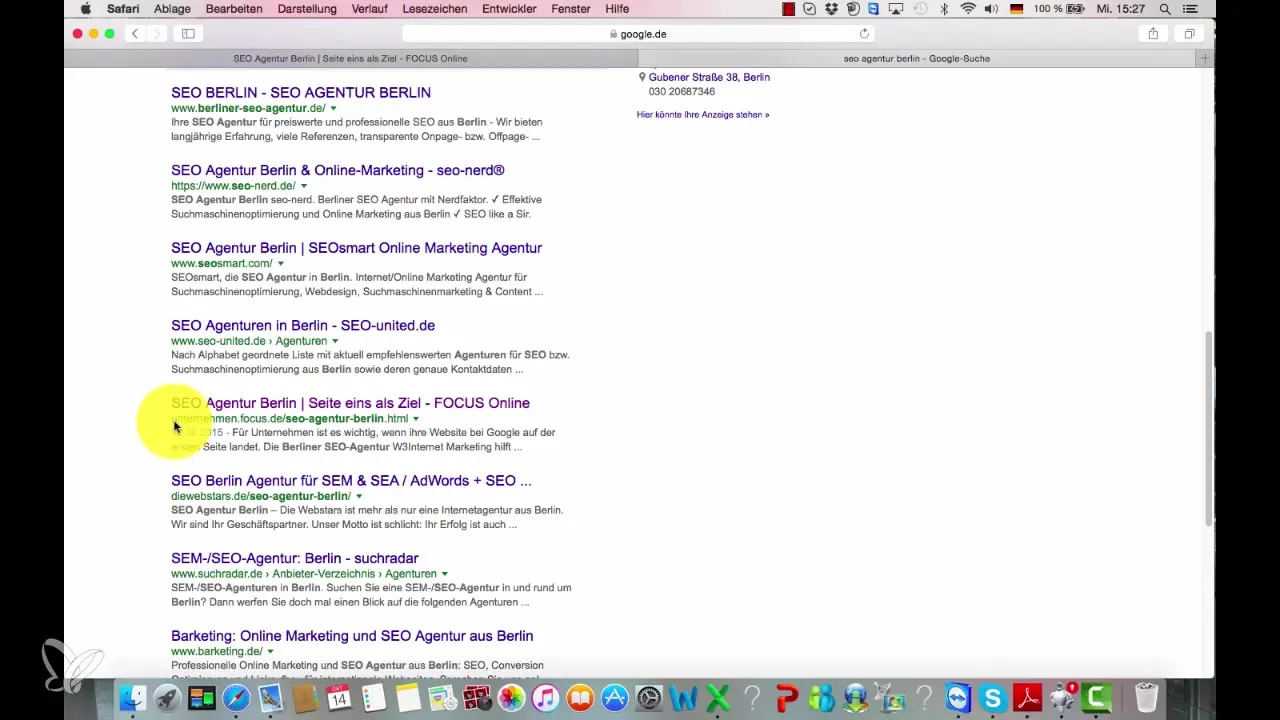Add a new tab with the plus button
The width and height of the screenshot is (1280, 720).
point(1205,58)
